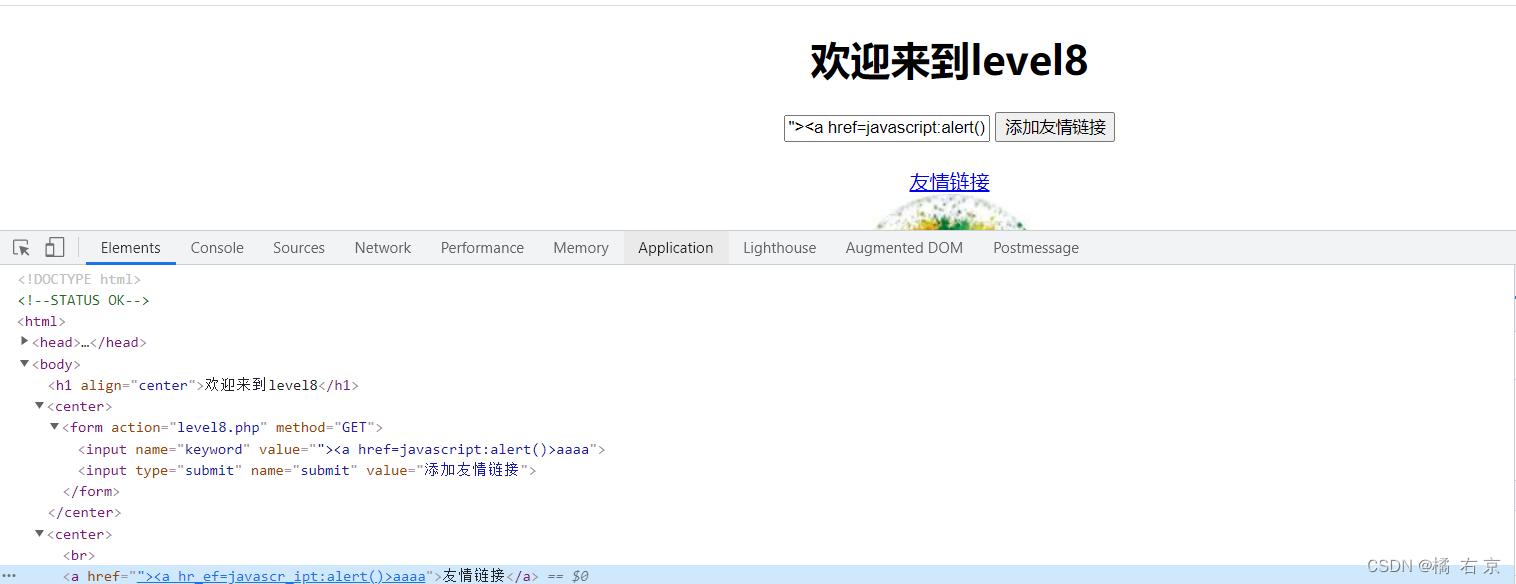Screen dimensions: 1516x584
Task: Select the highlighted anchor href row
Action: tap(758, 576)
